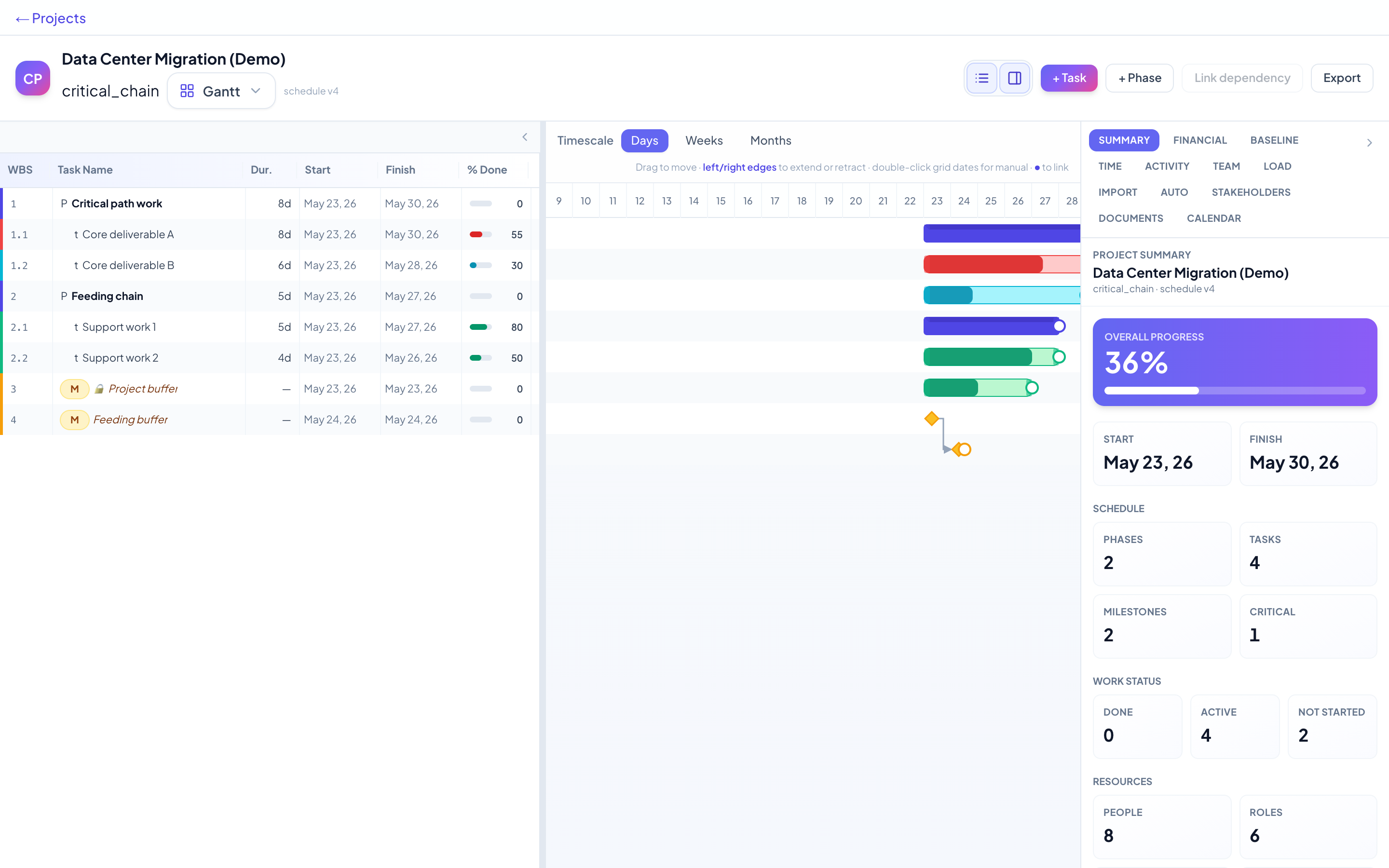Click the link handle on Feeding chain bar
The height and width of the screenshot is (868, 1389).
pyautogui.click(x=1060, y=326)
